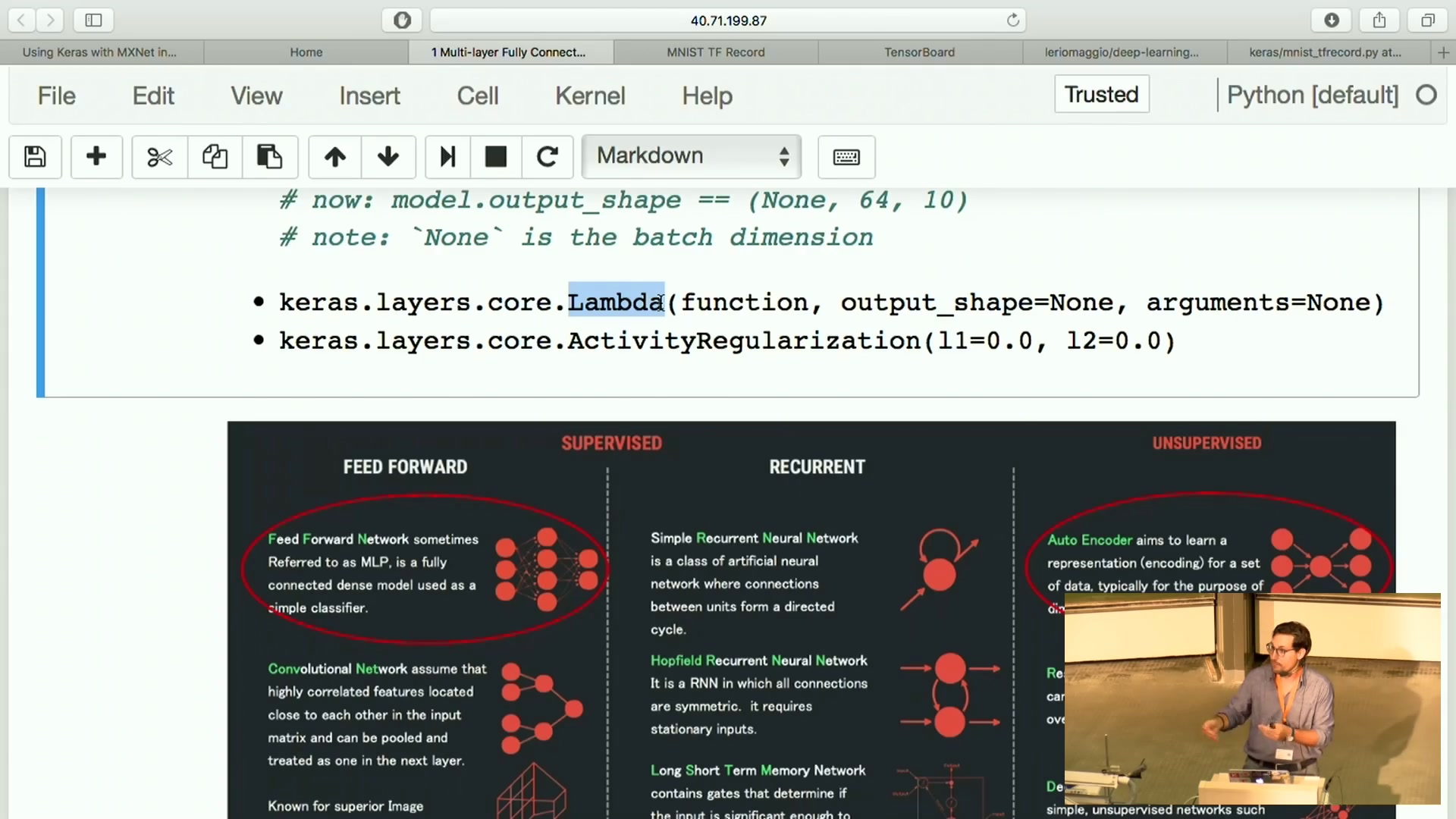The height and width of the screenshot is (819, 1456).
Task: Click the address bar showing 40.71.199.87
Action: (x=728, y=20)
